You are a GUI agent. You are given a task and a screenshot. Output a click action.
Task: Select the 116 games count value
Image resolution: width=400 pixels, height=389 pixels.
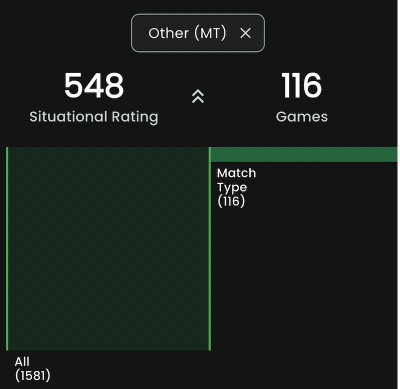click(x=302, y=86)
